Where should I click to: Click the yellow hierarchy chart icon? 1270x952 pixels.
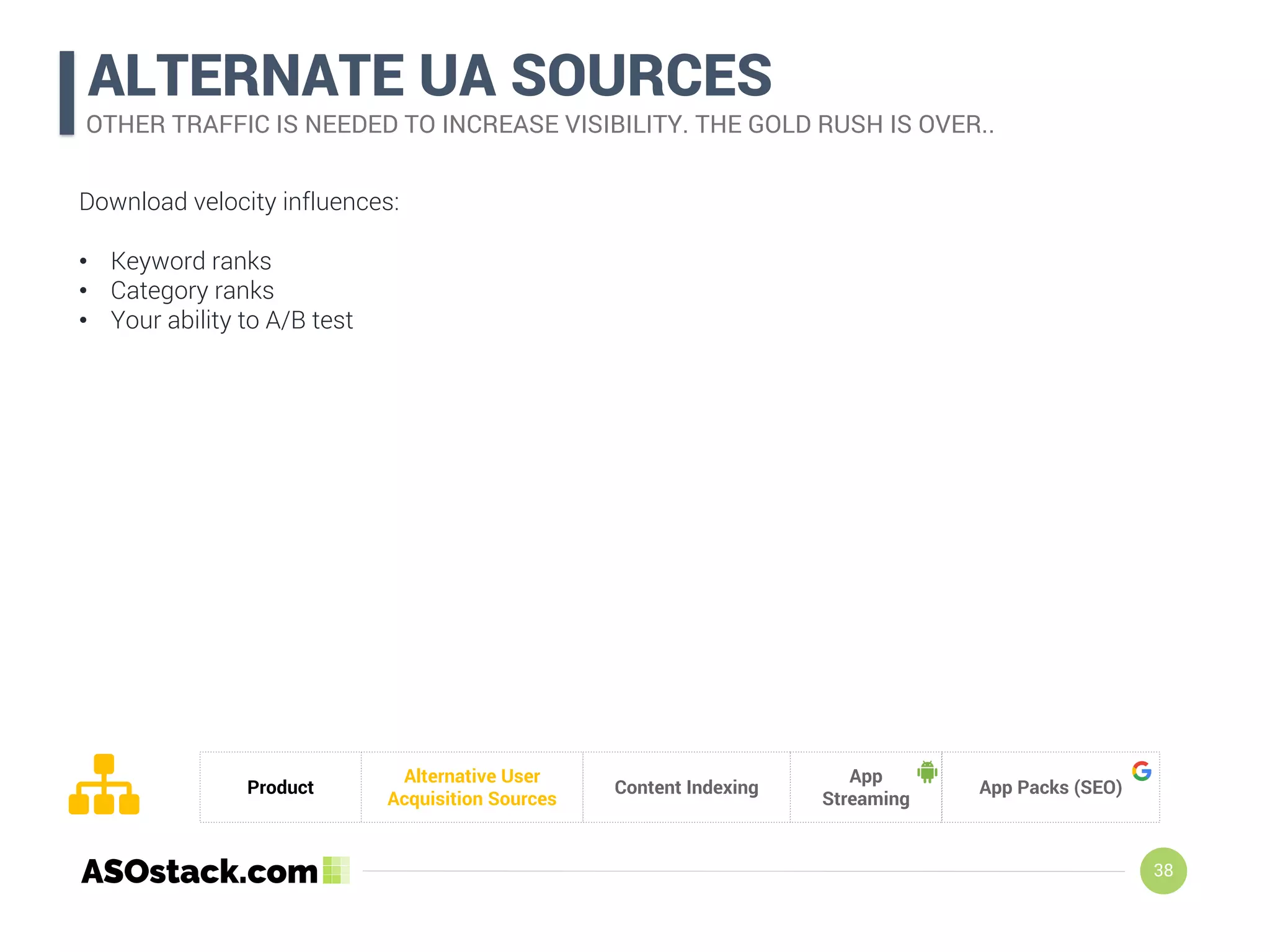coord(104,784)
